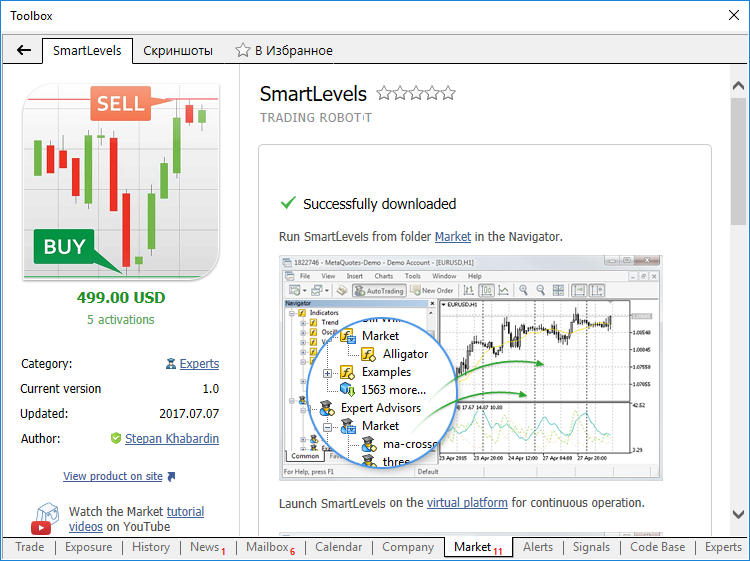Open the Trade tab

pos(30,547)
